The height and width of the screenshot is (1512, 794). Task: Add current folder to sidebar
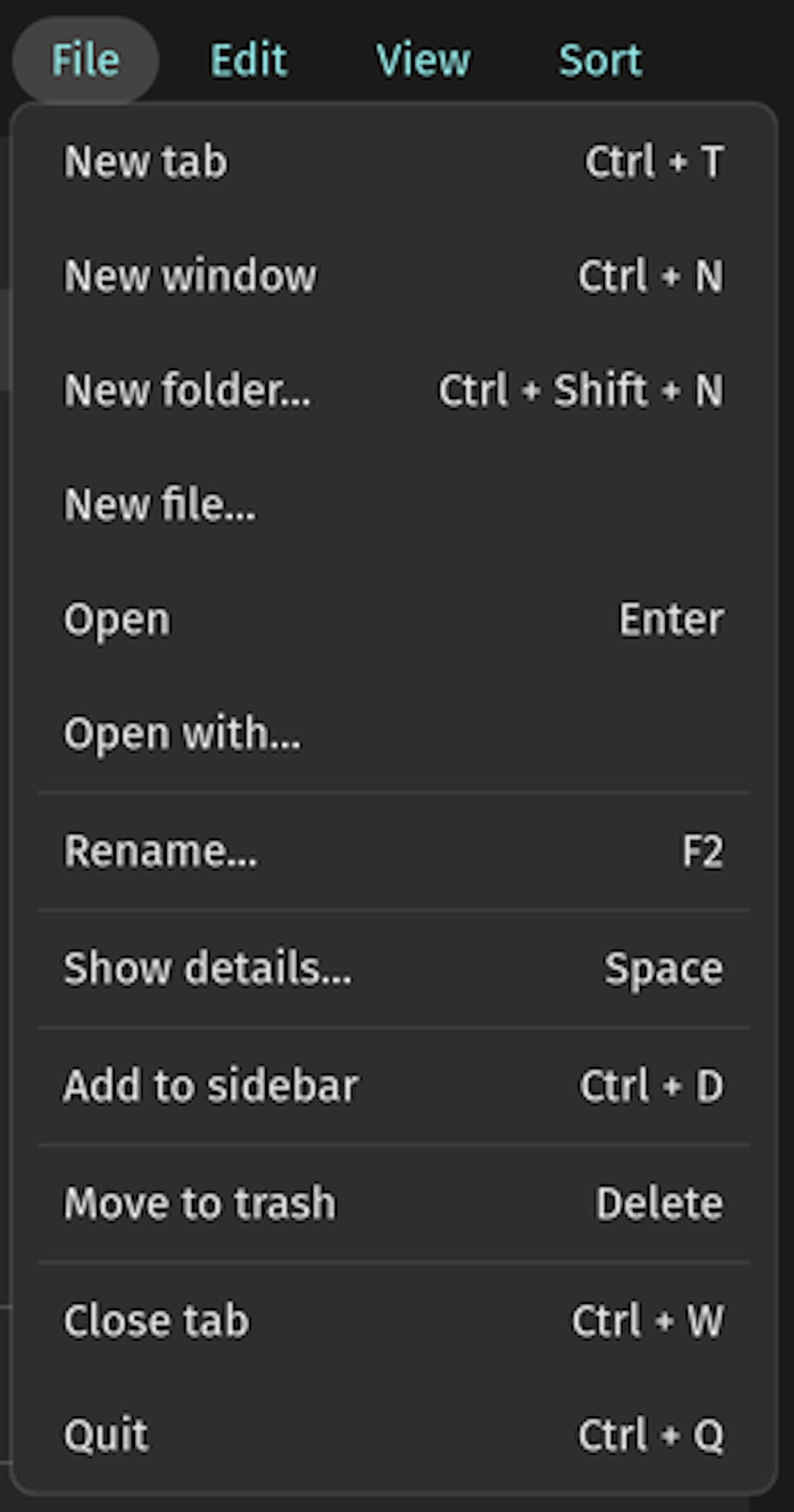[x=209, y=1083]
